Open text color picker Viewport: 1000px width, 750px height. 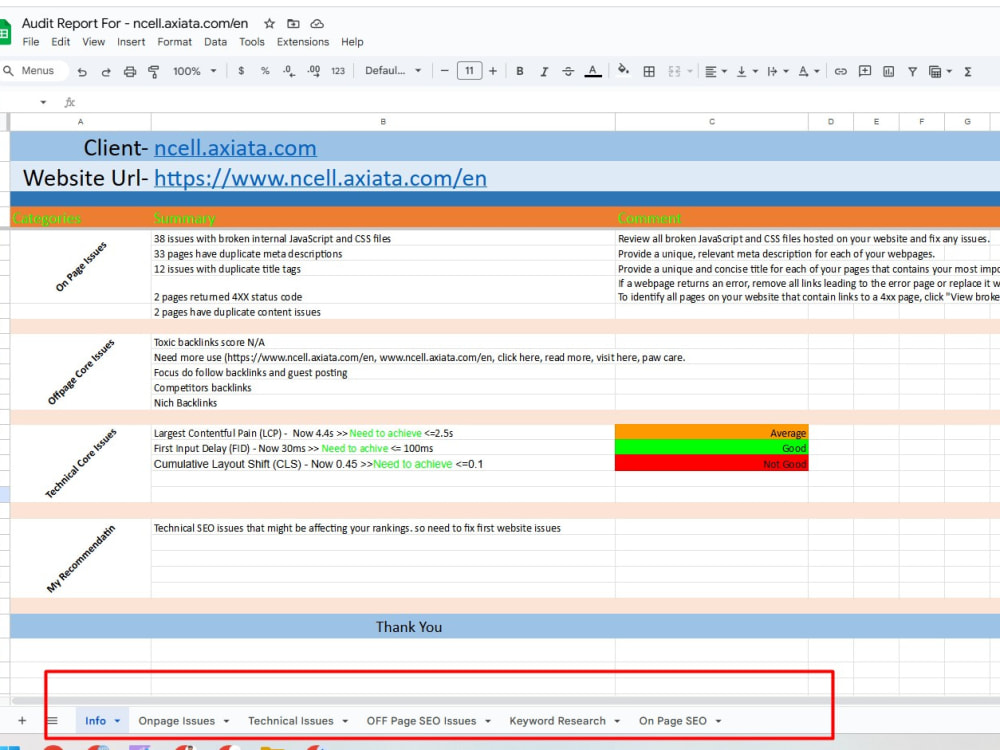pos(593,71)
